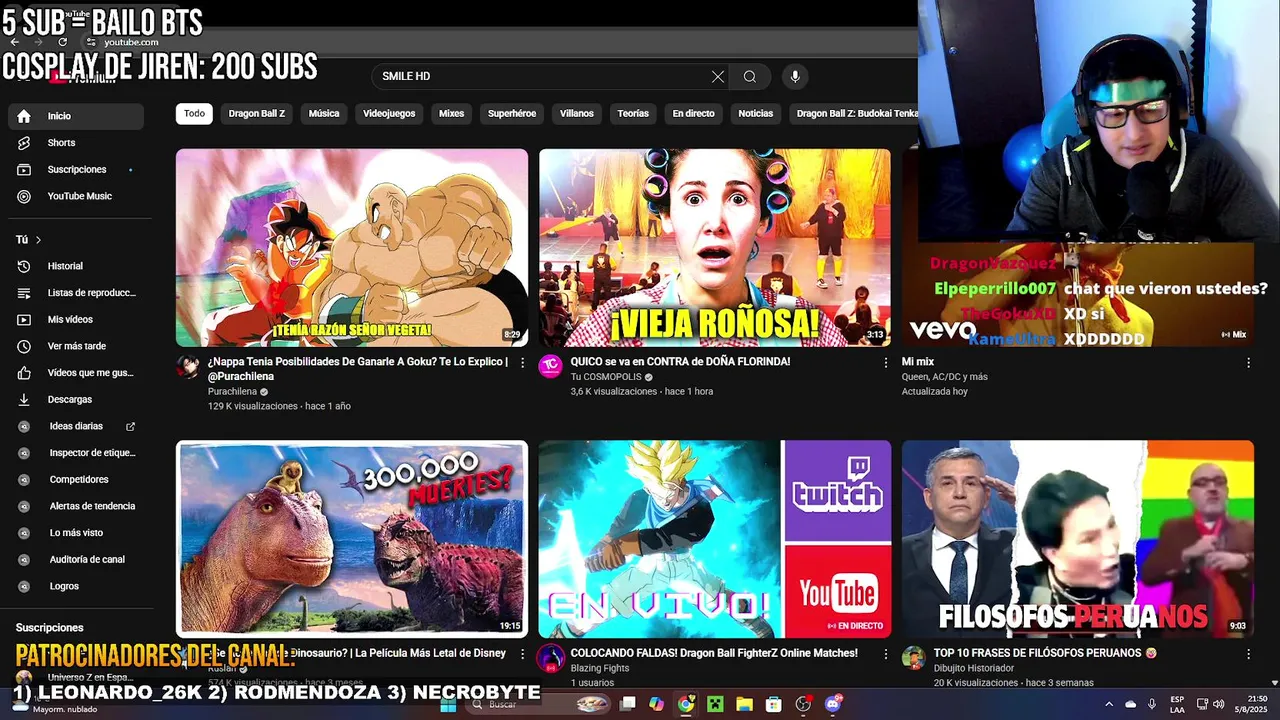Open options menu for Mi mix
The height and width of the screenshot is (720, 1280).
click(1248, 363)
